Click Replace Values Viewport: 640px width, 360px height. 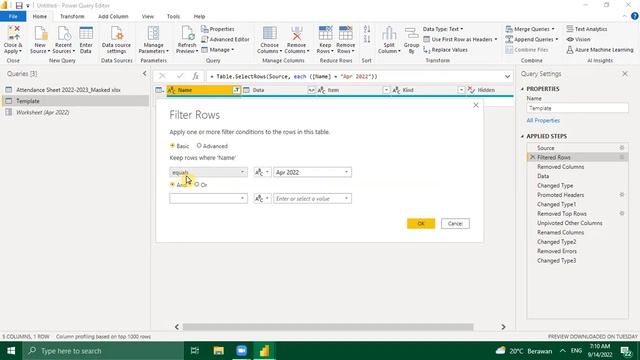445,50
